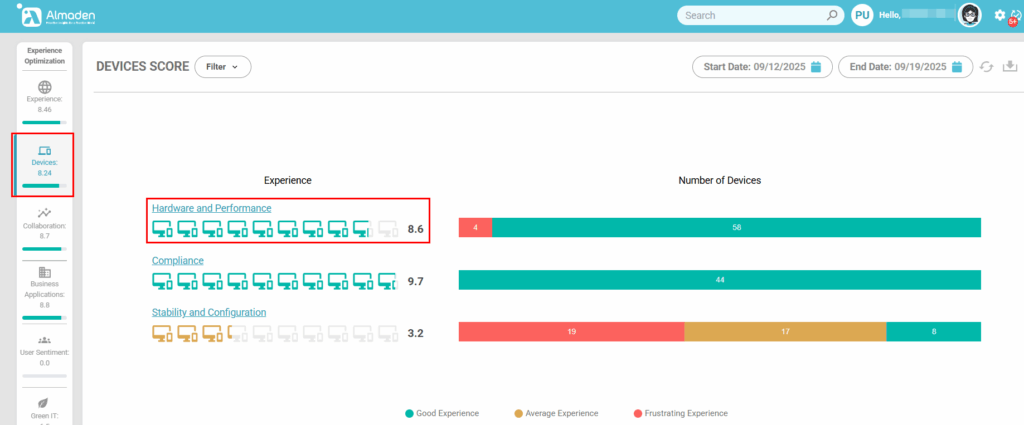Click the amber bar segment showing 17
The width and height of the screenshot is (1024, 425).
click(x=785, y=332)
